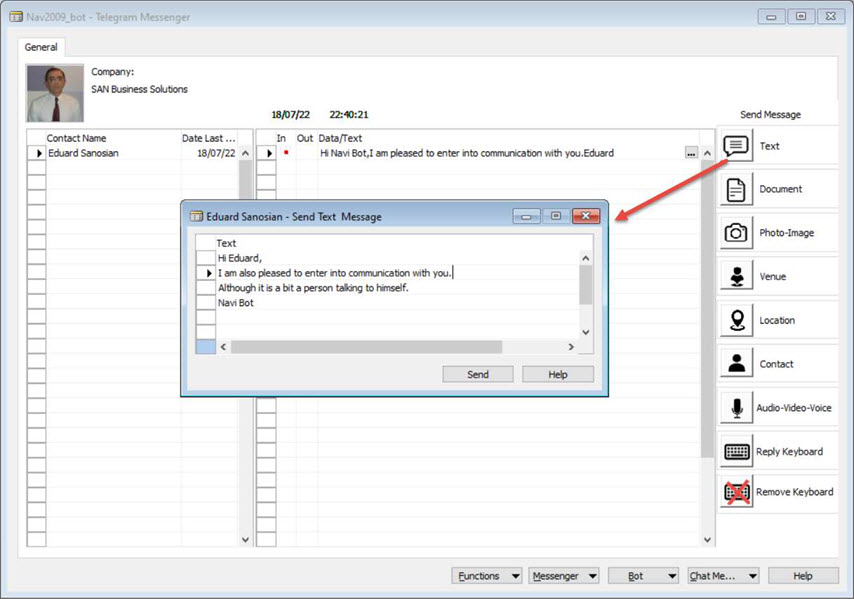Click the 18/07/22 date cell in contact row

(x=216, y=153)
